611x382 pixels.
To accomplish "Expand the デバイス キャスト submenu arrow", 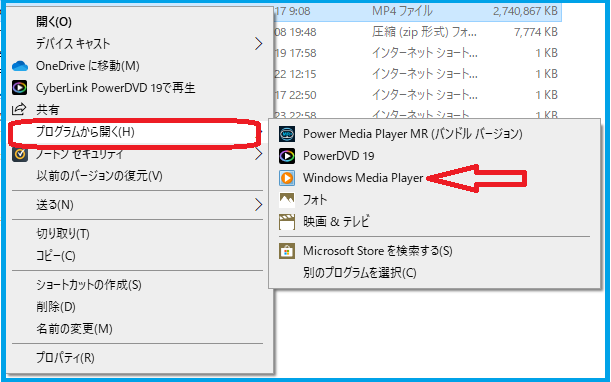I will 258,44.
